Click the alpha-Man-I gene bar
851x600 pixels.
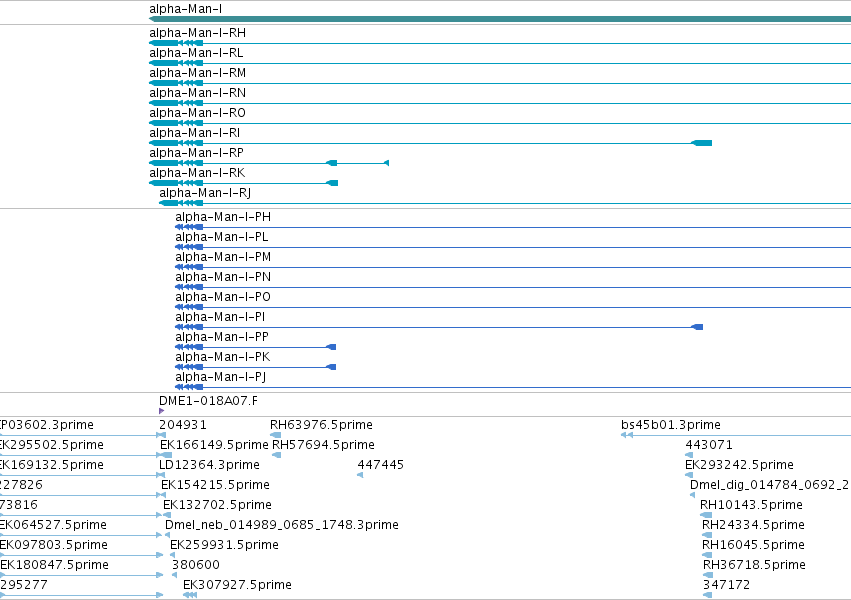[500, 20]
